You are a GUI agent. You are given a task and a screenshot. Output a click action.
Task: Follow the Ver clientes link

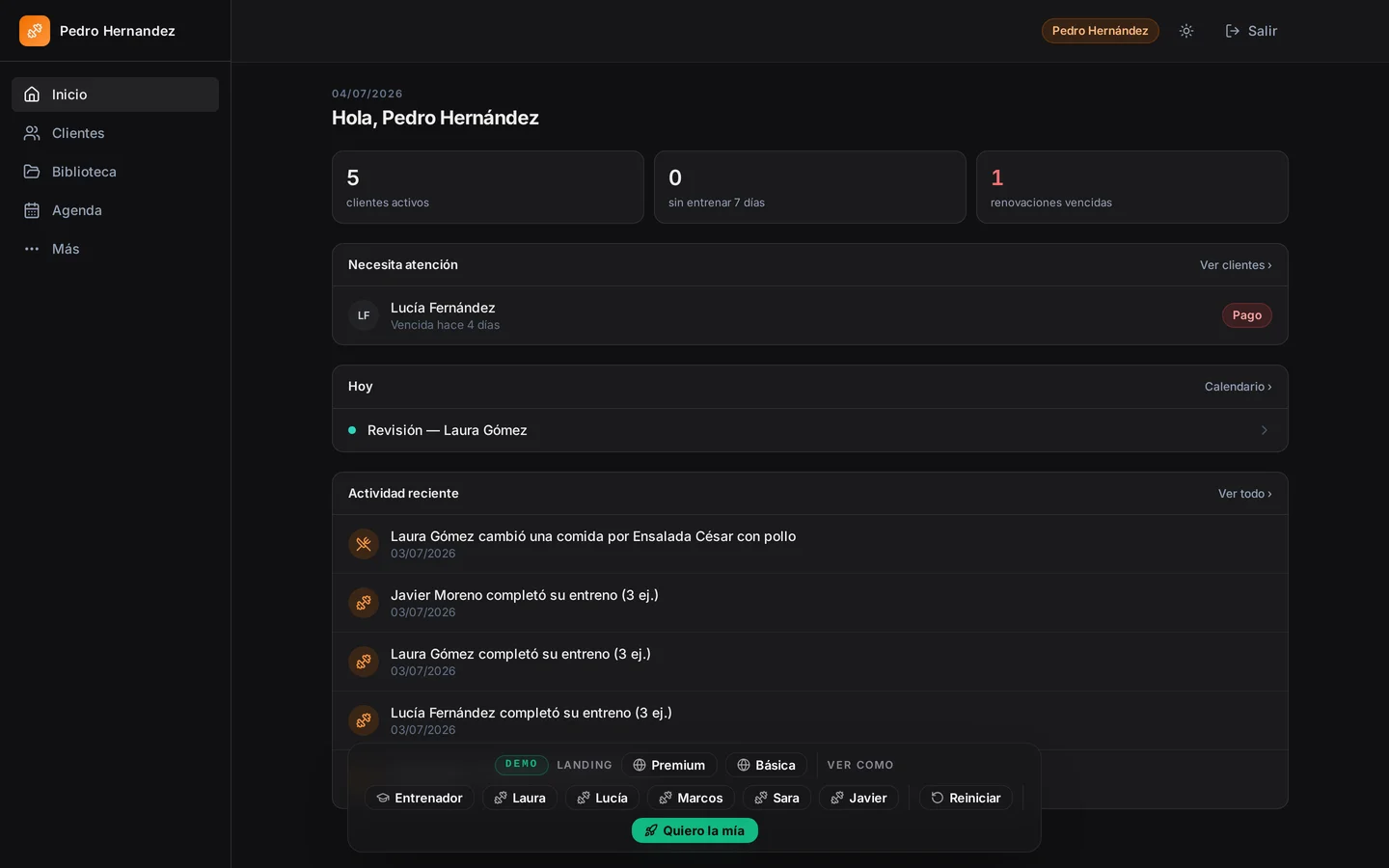(1236, 265)
